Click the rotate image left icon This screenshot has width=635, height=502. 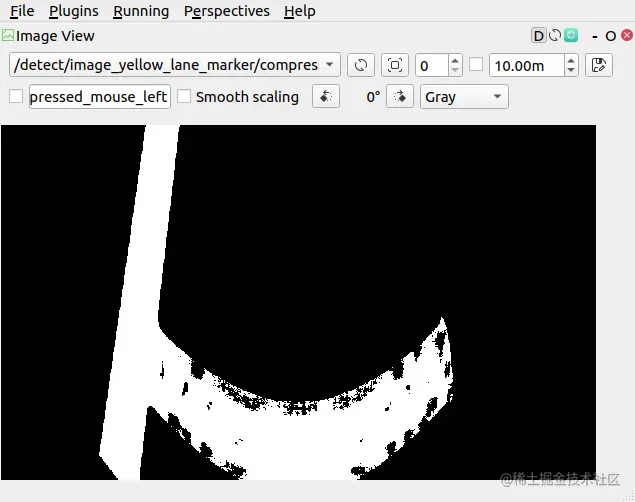(326, 96)
